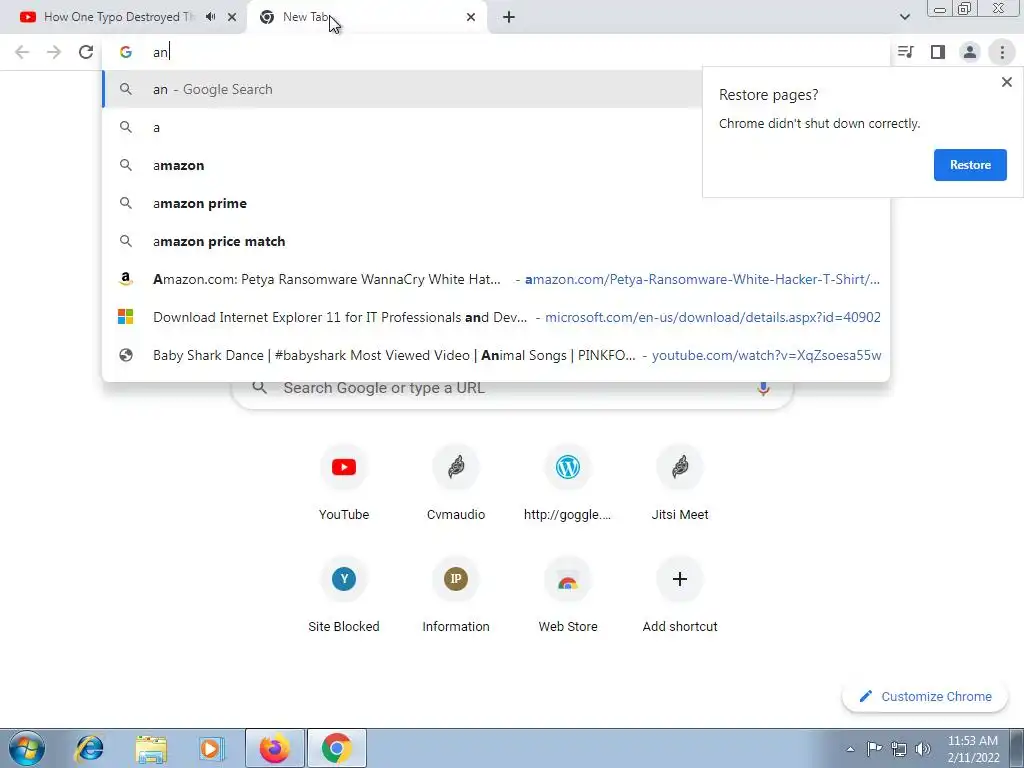Open the http://goggle... WordPress shortcut

click(568, 482)
